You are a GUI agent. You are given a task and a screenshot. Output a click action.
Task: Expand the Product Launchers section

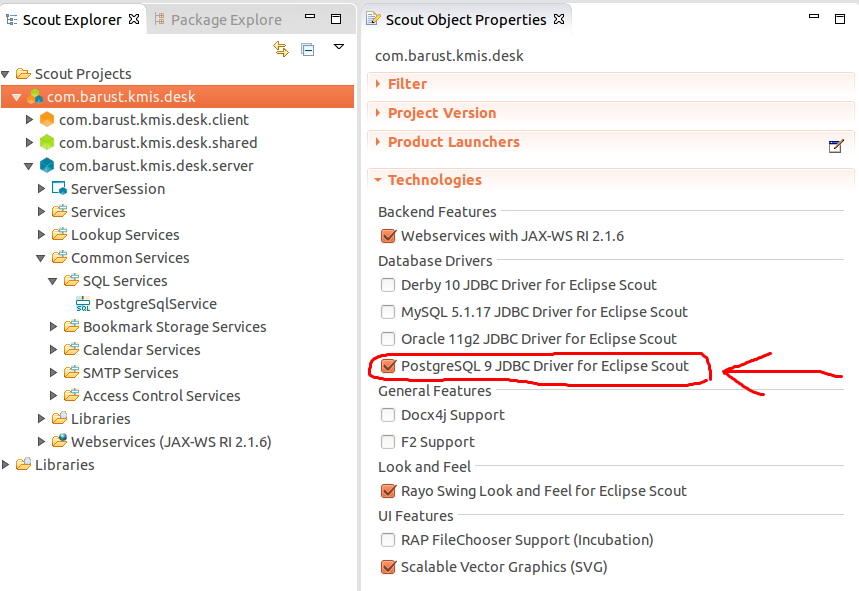pyautogui.click(x=378, y=142)
